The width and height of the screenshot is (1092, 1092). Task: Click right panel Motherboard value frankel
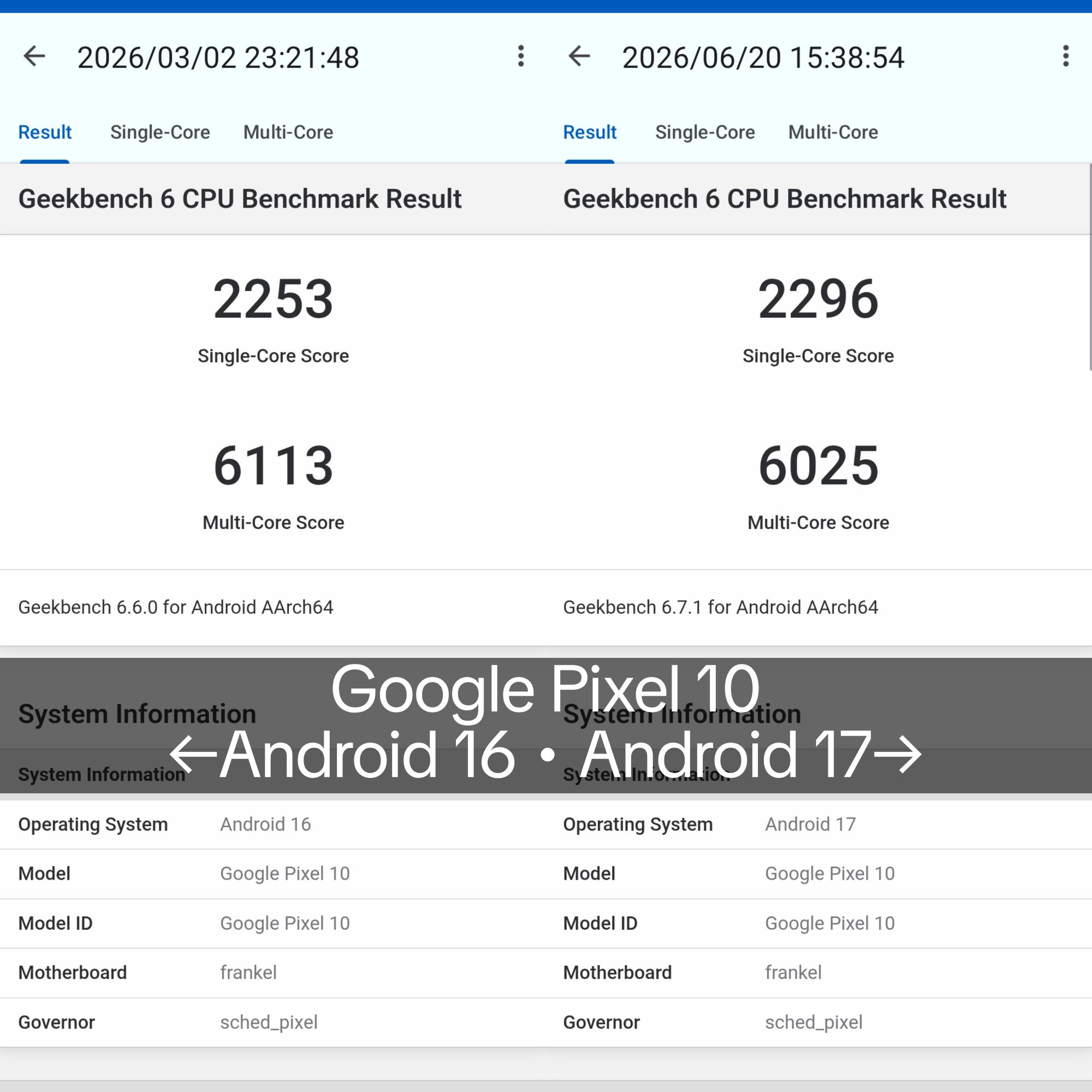point(793,972)
